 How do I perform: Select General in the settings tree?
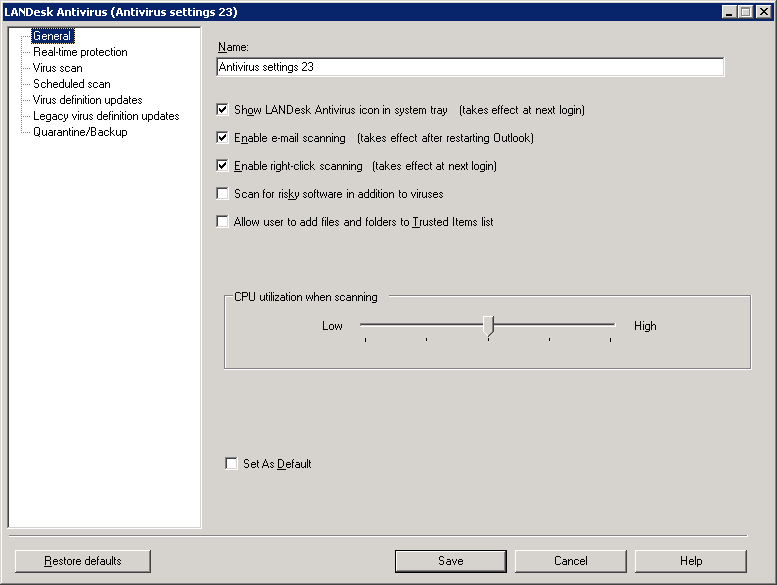tap(52, 36)
